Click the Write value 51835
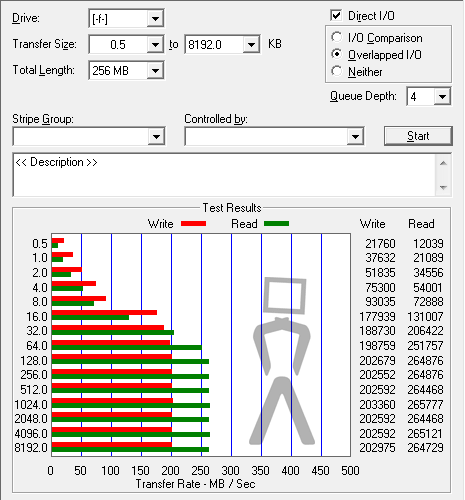 (380, 273)
